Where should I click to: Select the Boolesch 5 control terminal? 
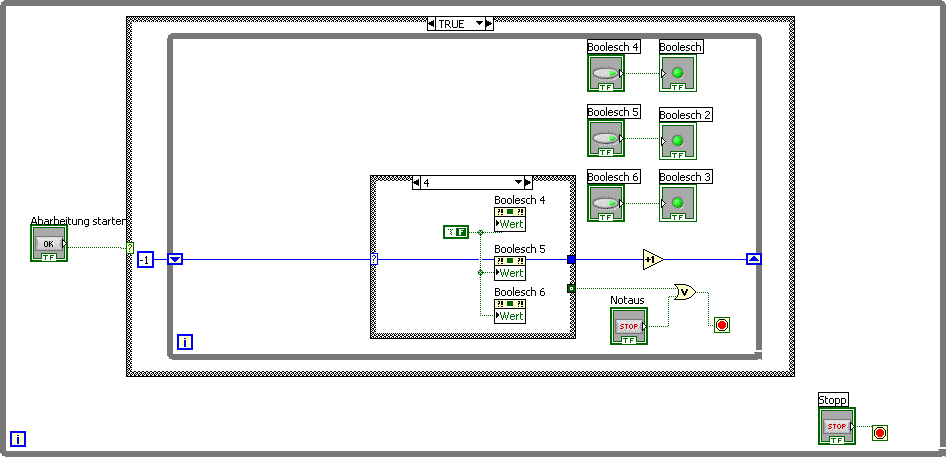click(606, 138)
